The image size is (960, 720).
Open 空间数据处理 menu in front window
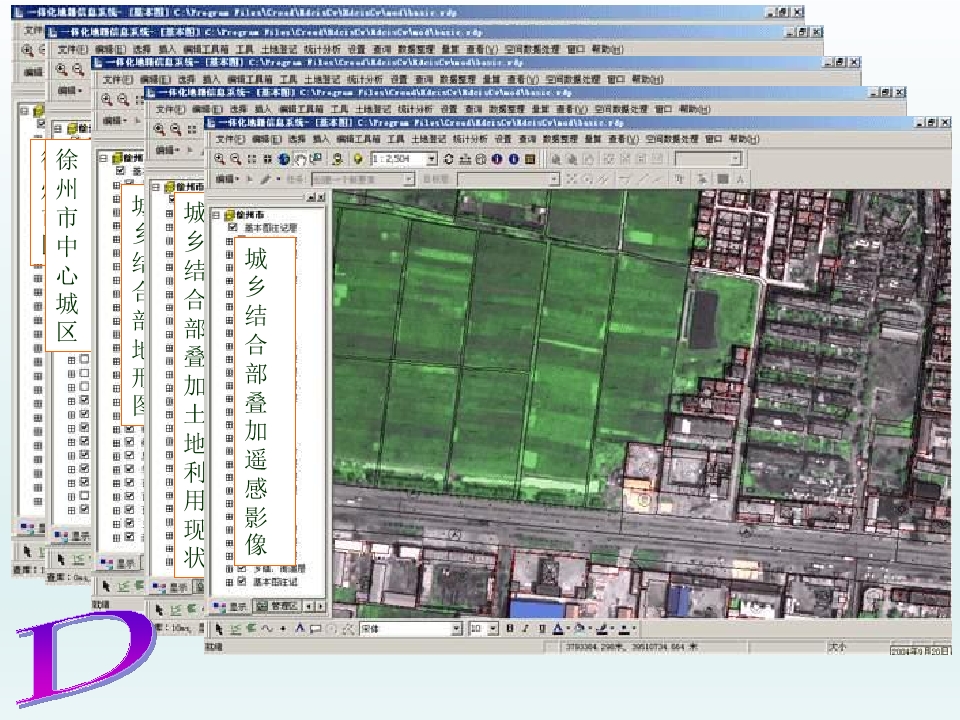click(x=672, y=140)
